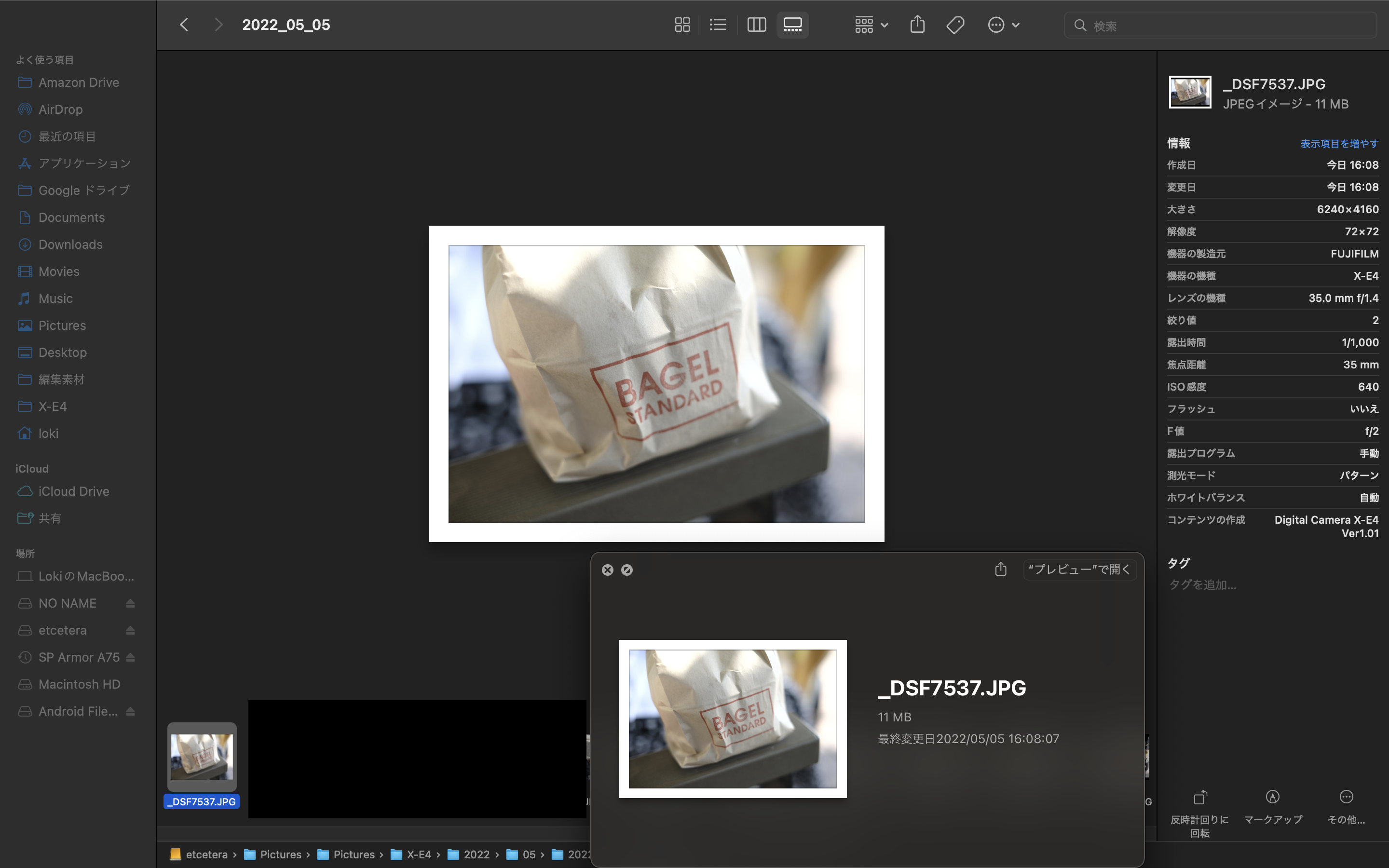Click 表示項目を増やす link
Viewport: 1389px width, 868px height.
click(x=1338, y=144)
